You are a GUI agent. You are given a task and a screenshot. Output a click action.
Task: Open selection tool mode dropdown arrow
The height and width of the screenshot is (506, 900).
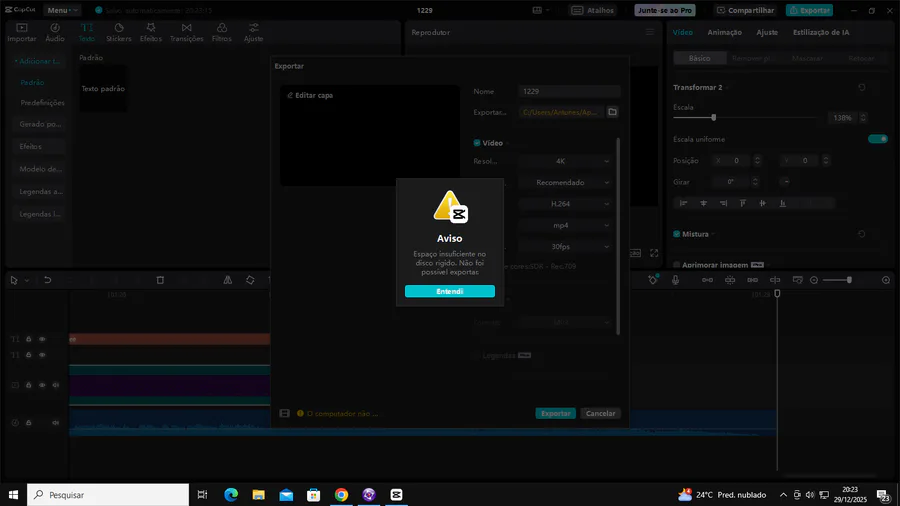click(26, 281)
